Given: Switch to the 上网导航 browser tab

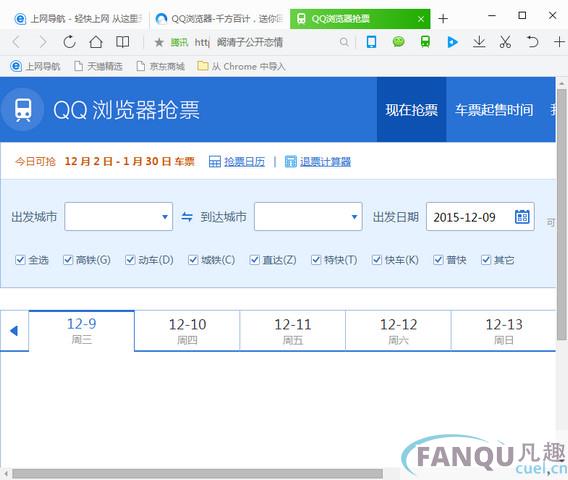Looking at the screenshot, I should [x=78, y=18].
